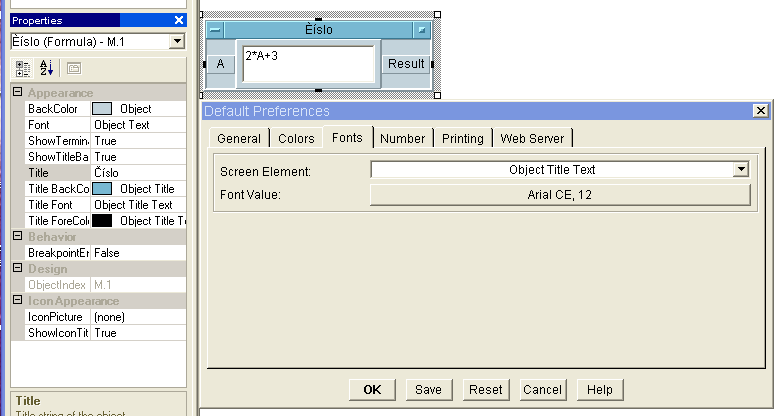The width and height of the screenshot is (782, 416).
Task: Click the Title BackColor color swatch
Action: click(x=102, y=189)
